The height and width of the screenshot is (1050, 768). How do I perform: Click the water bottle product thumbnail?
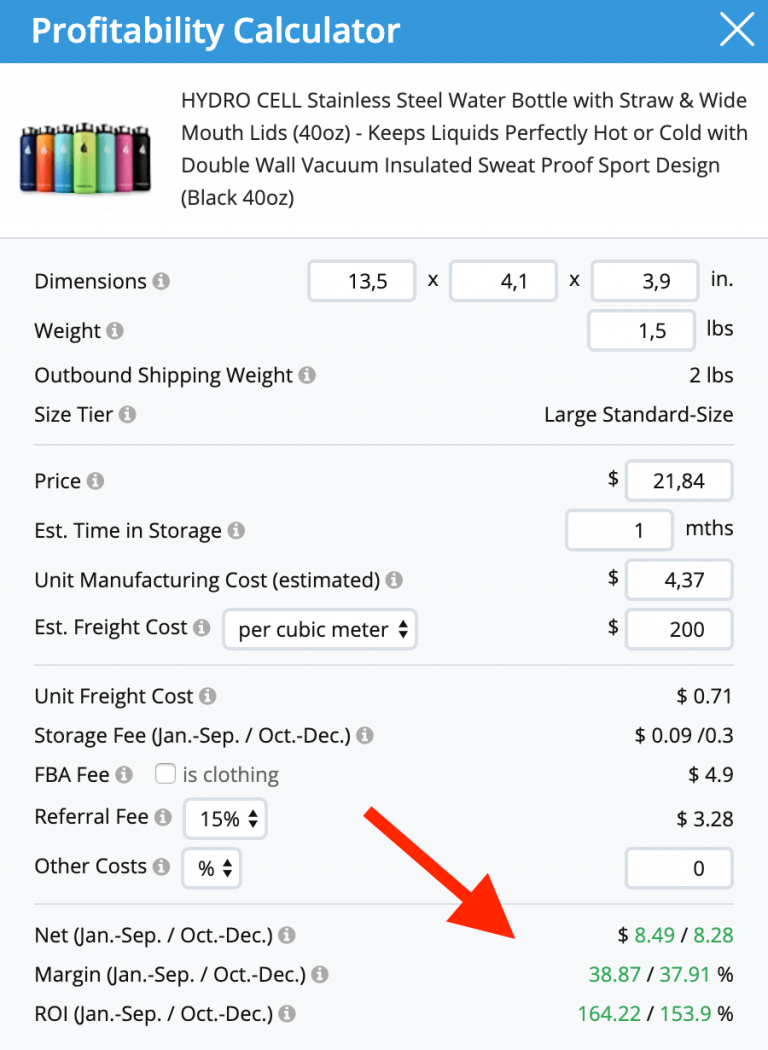[86, 159]
